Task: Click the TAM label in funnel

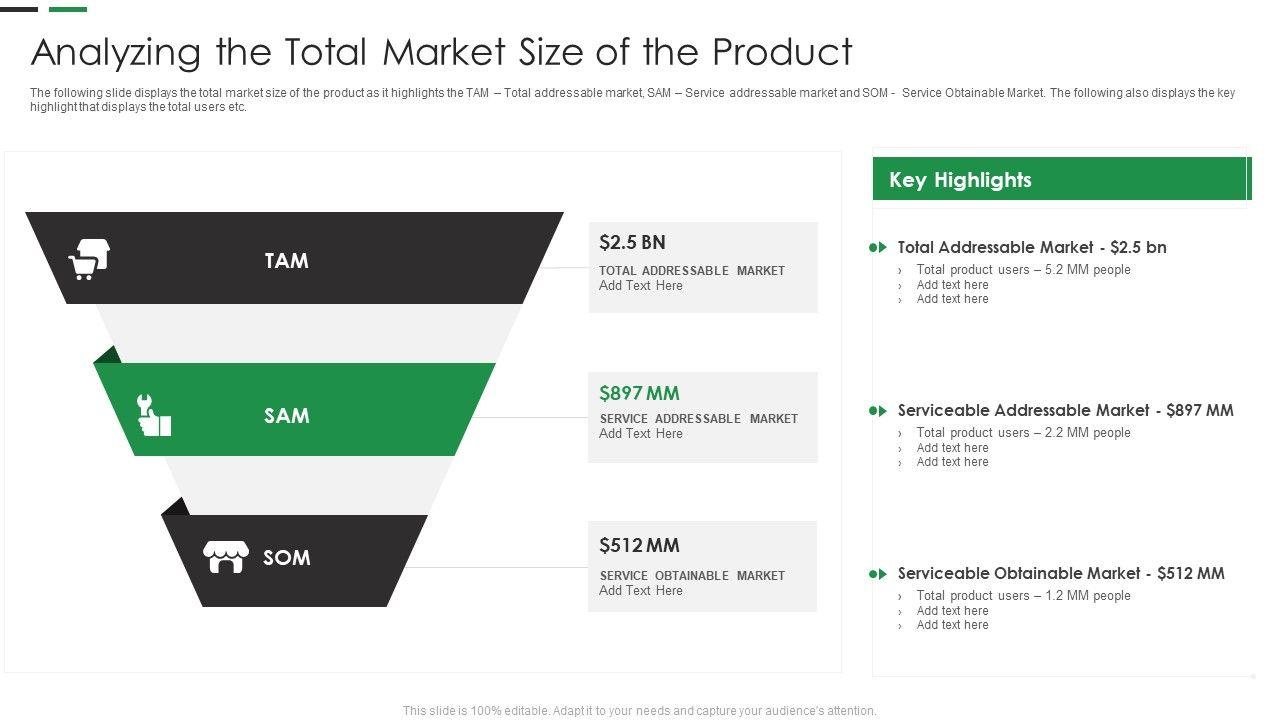Action: (x=286, y=260)
